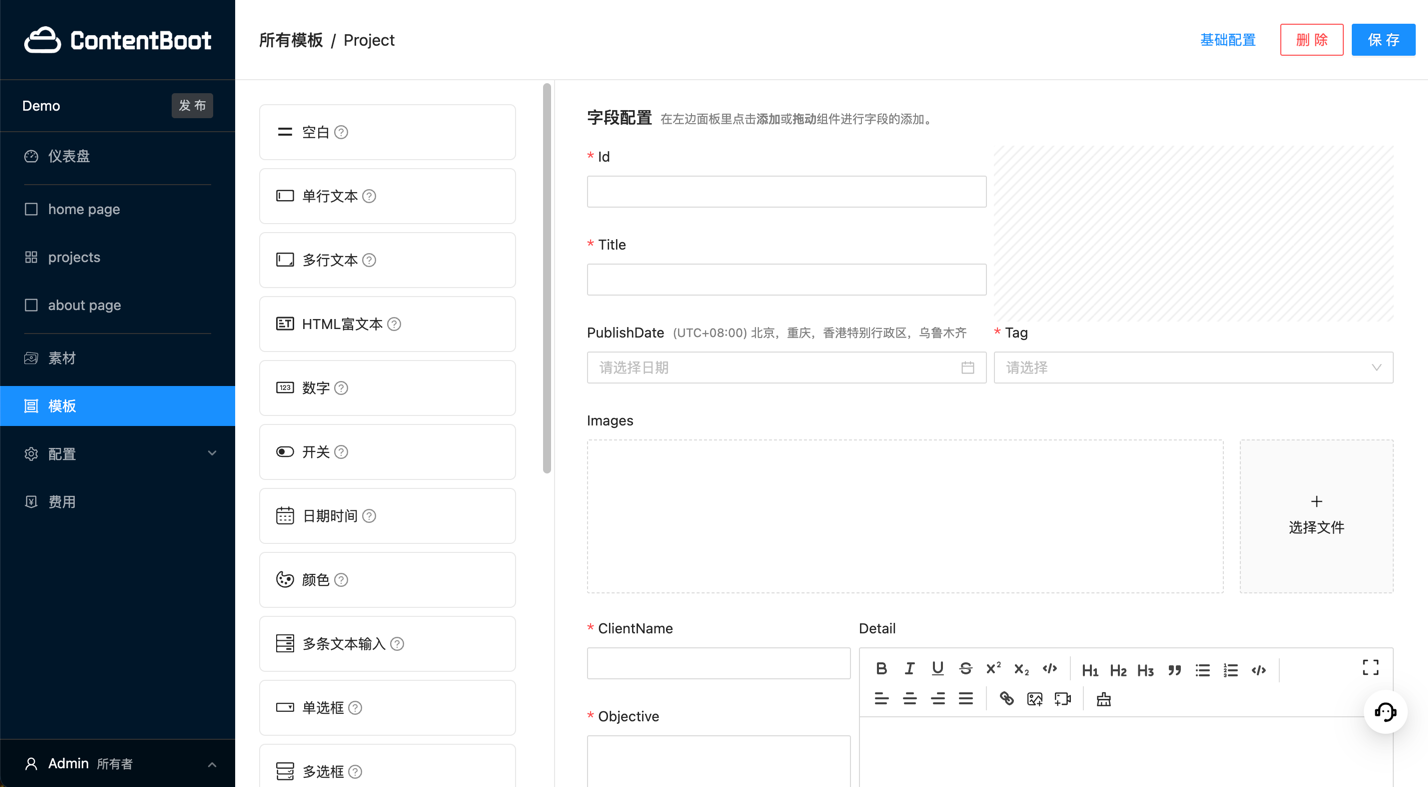Viewport: 1428px width, 787px height.
Task: Expand the Detail editor to fullscreen
Action: click(1370, 668)
